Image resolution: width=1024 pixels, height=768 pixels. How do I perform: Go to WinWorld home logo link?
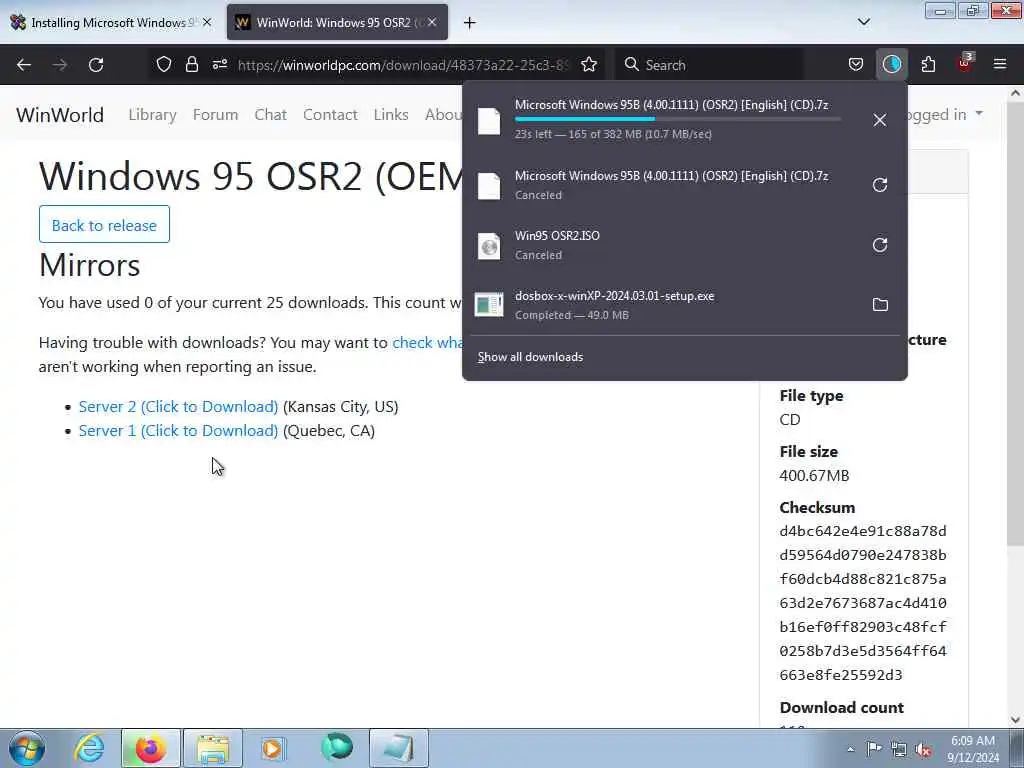tap(60, 115)
